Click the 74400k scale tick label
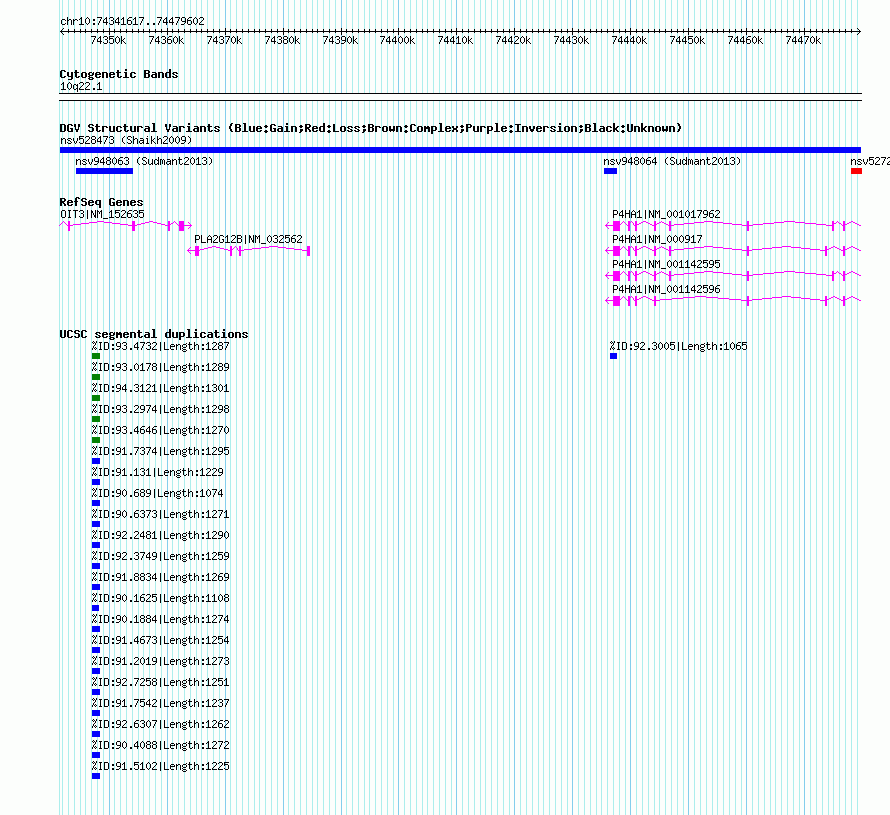 397,40
